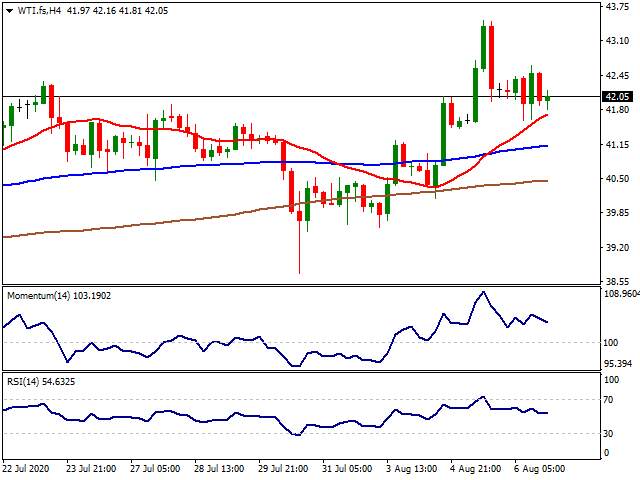Click the 23 Jul 21:00 time label
This screenshot has width=640, height=480.
(91, 469)
